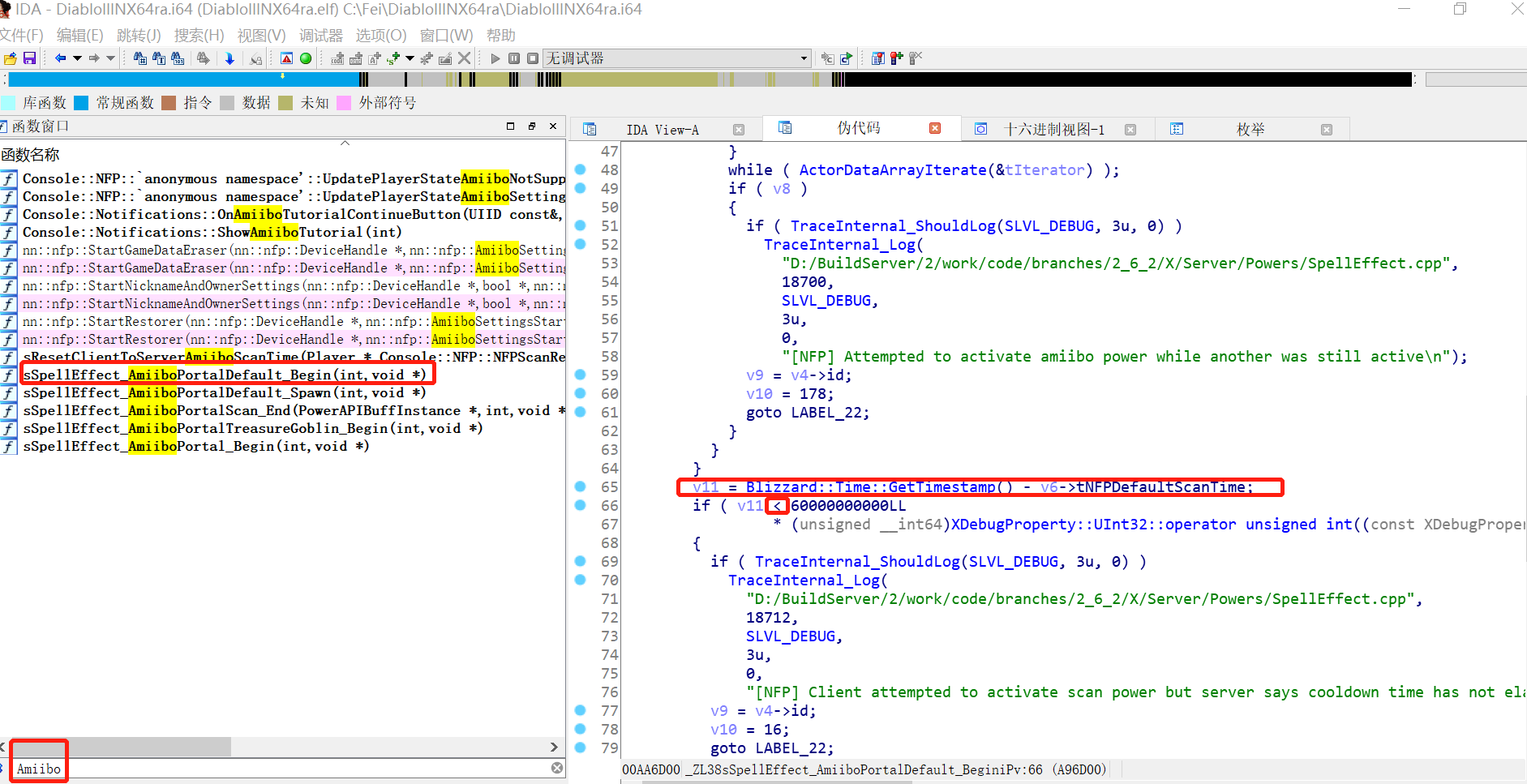Close the IDA View-A tab
The width and height of the screenshot is (1527, 784).
(739, 130)
